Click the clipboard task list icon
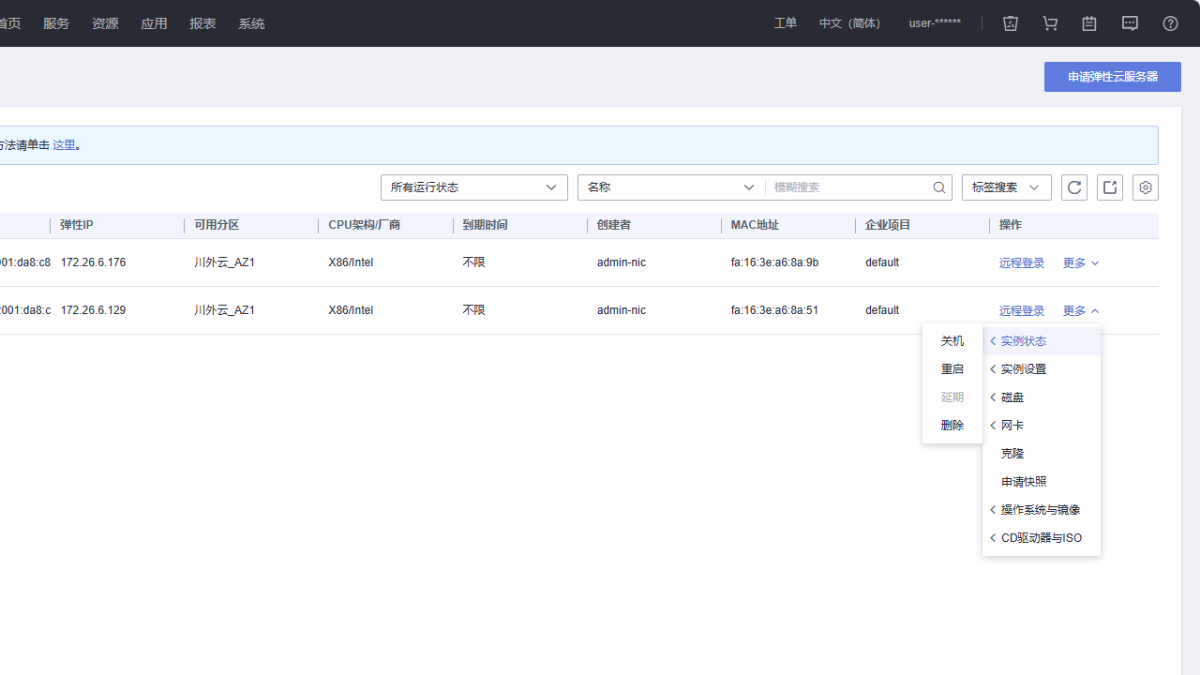 tap(1089, 23)
